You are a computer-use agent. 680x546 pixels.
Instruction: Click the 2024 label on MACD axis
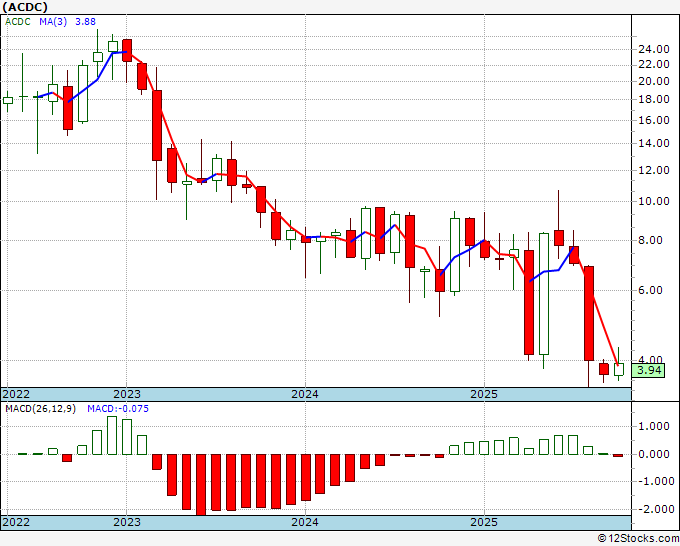[305, 522]
